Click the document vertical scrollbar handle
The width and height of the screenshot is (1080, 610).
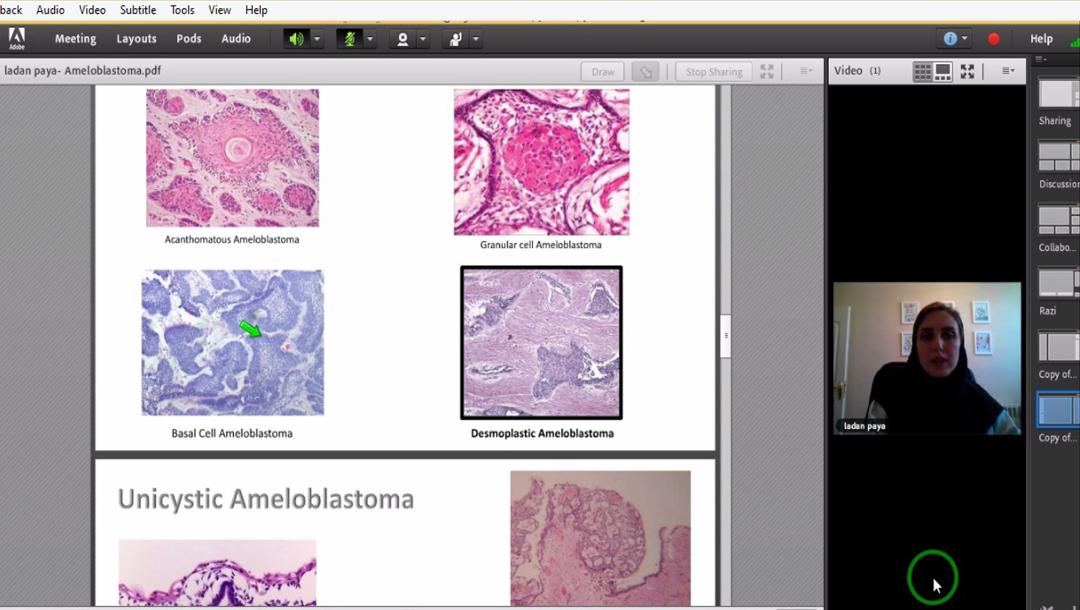[x=725, y=336]
